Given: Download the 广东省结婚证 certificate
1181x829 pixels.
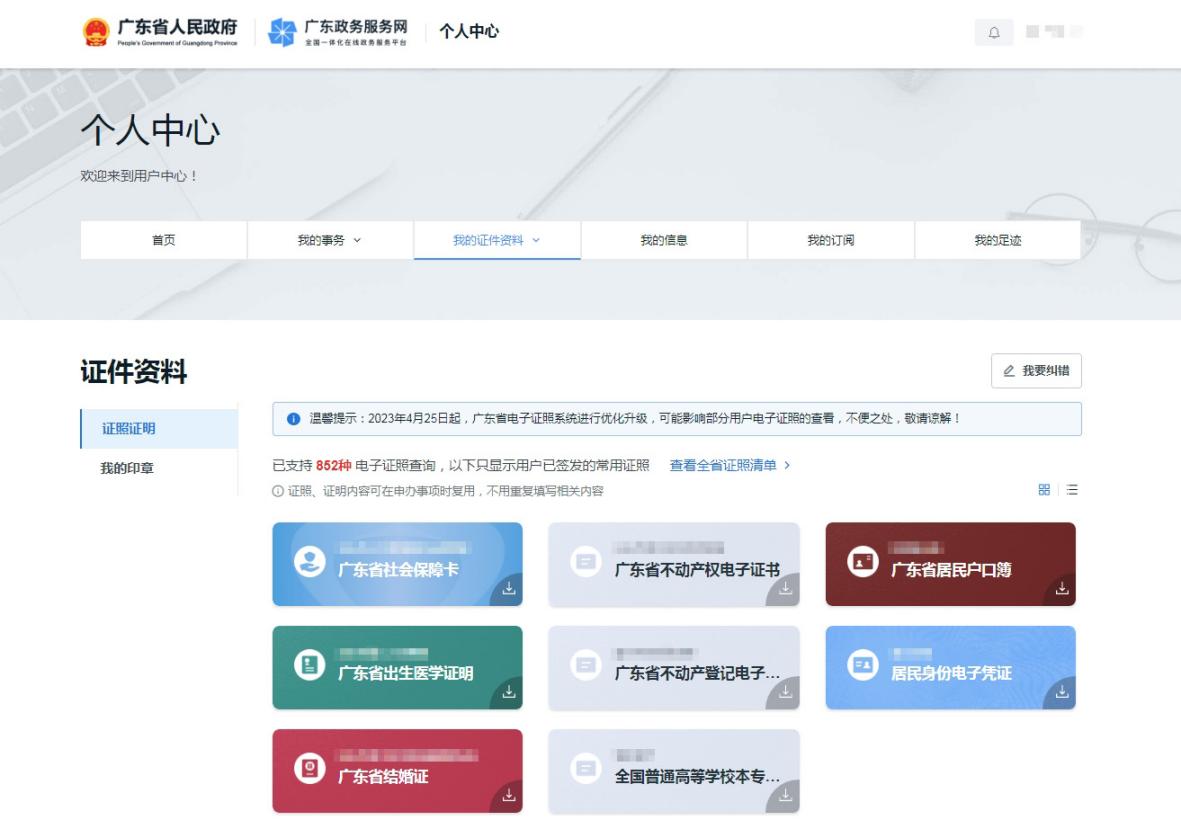Looking at the screenshot, I should (x=510, y=797).
